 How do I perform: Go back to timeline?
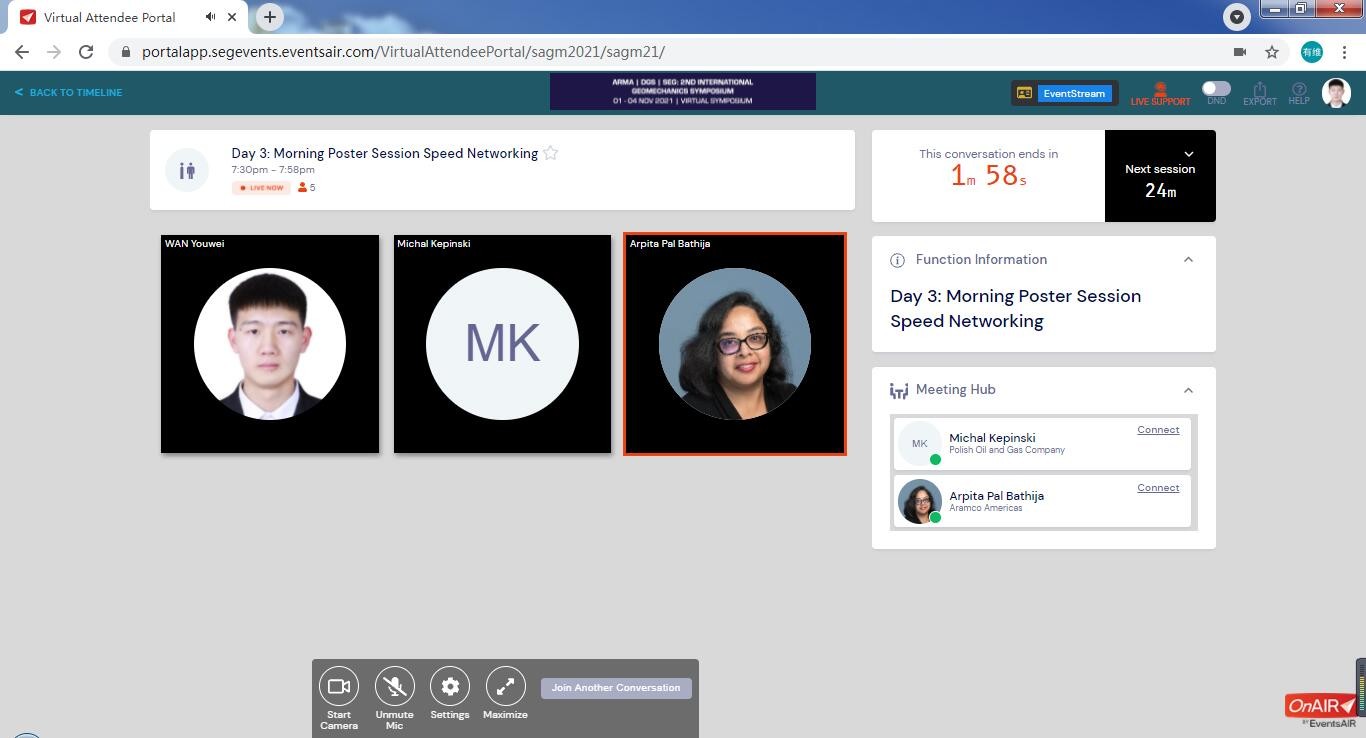pos(68,92)
